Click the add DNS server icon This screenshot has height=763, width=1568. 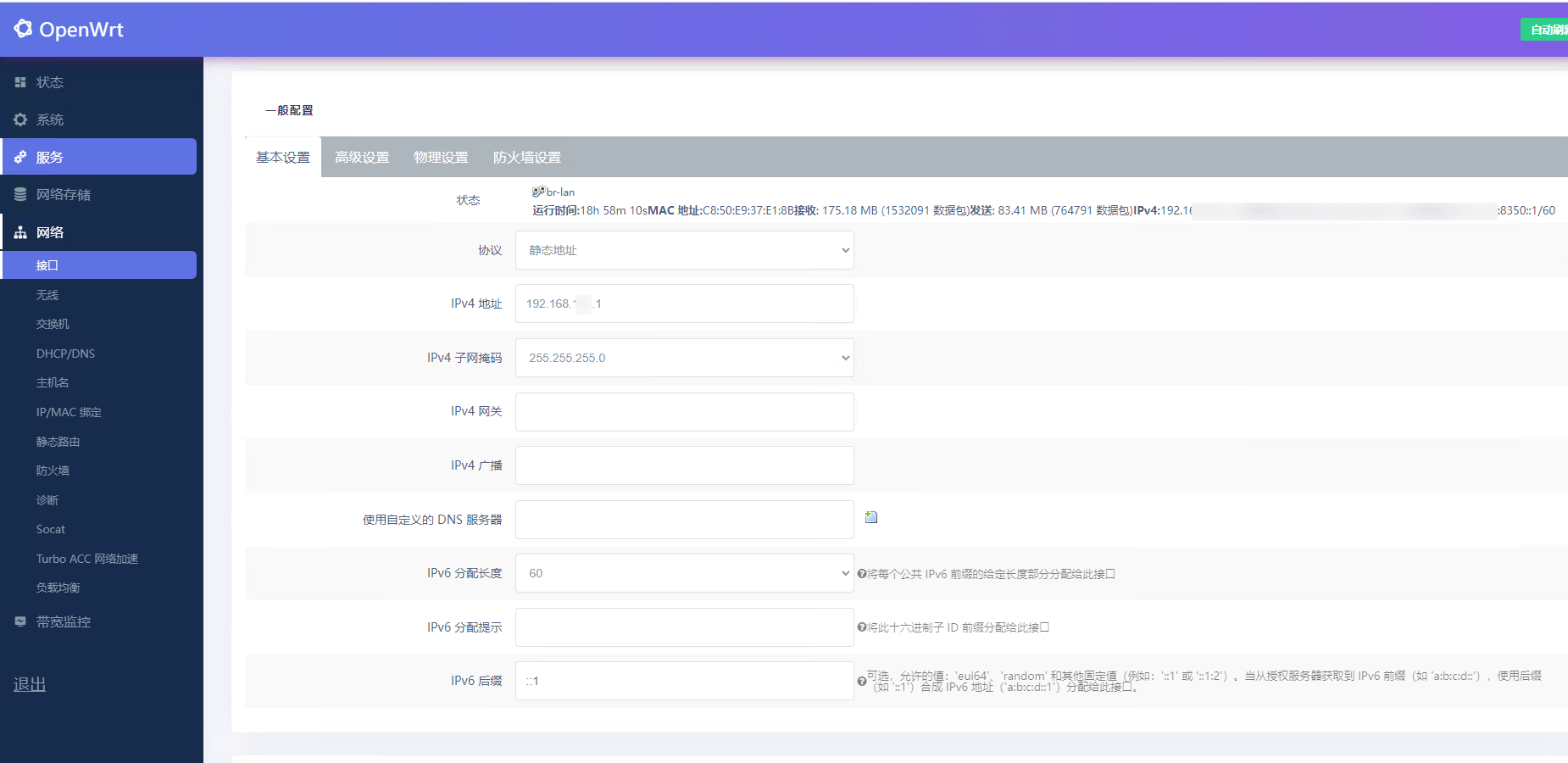871,517
